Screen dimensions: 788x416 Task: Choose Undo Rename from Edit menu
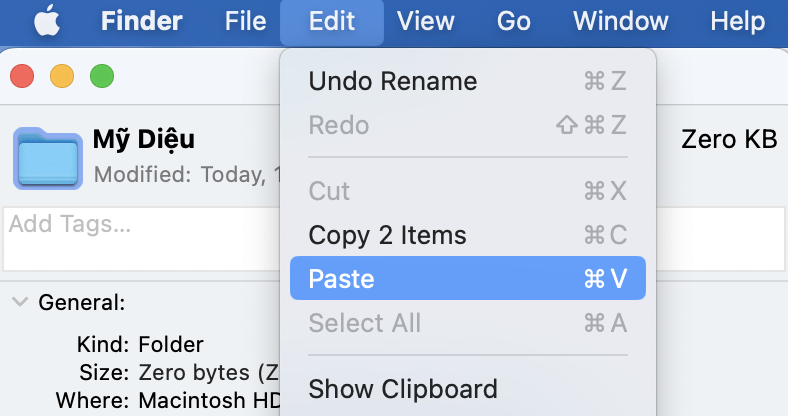coord(393,81)
